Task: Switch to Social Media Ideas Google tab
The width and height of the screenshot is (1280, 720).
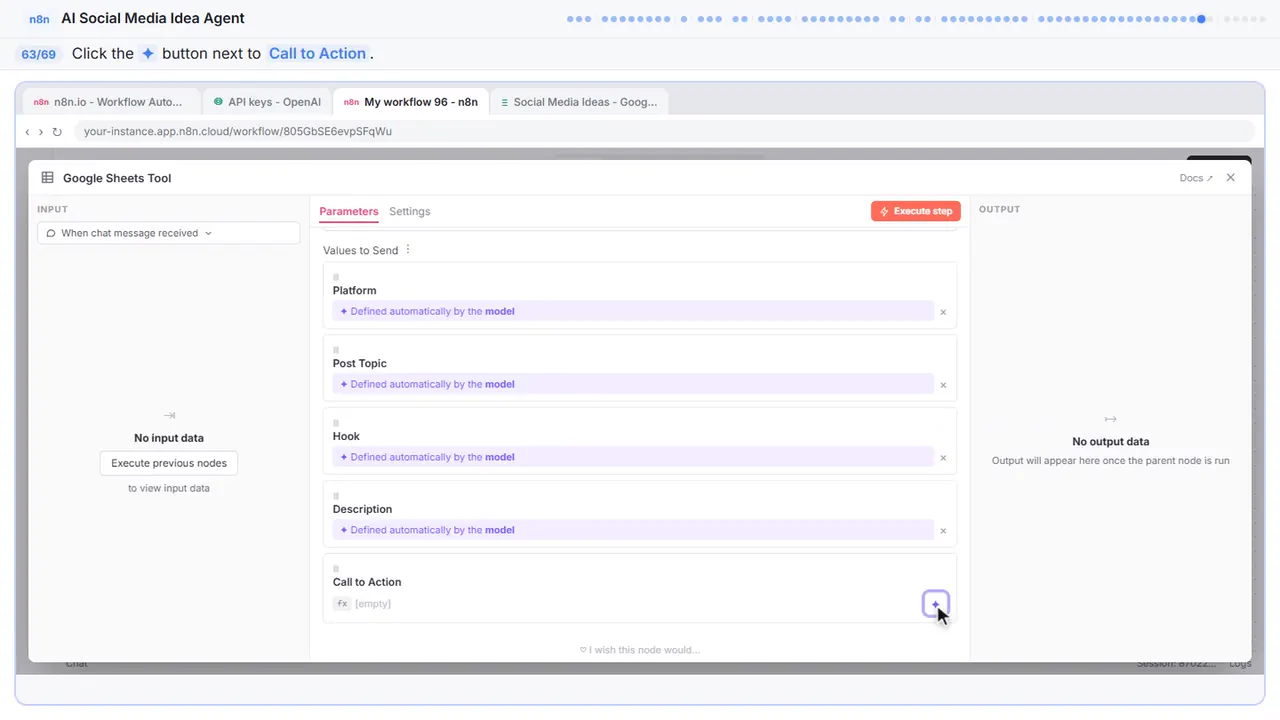Action: pyautogui.click(x=579, y=102)
